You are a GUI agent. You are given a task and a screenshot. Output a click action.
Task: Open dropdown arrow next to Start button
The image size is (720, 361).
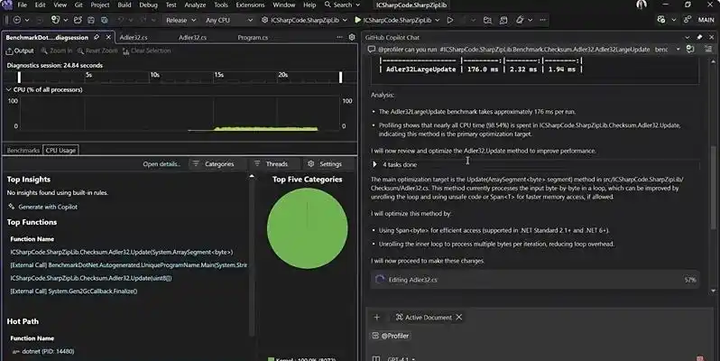click(x=437, y=20)
